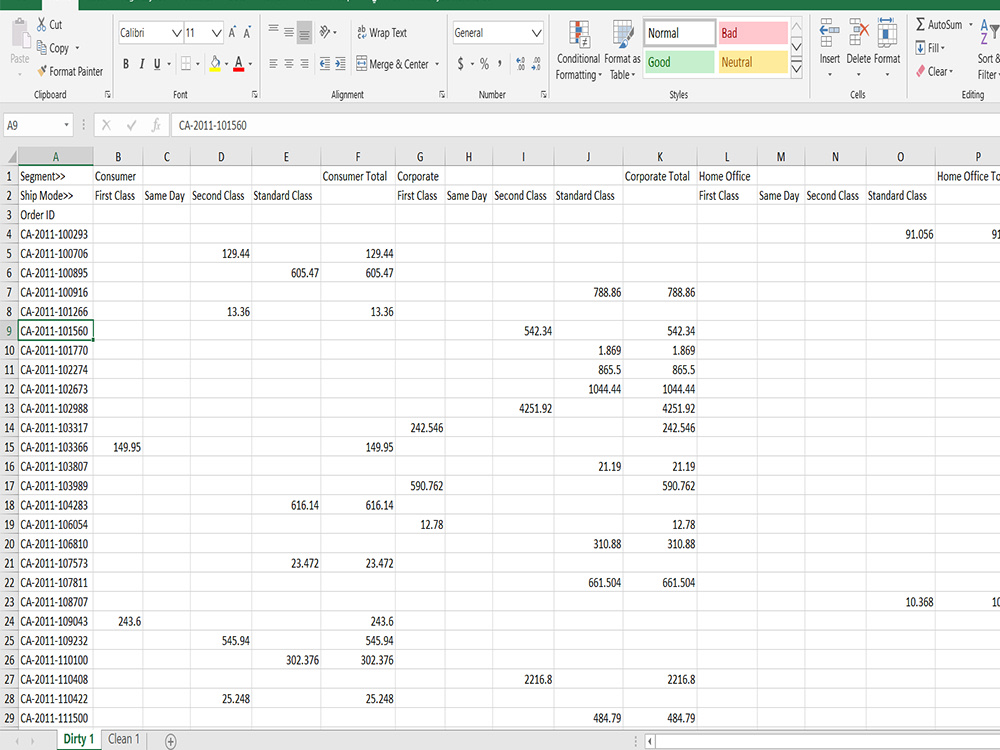Viewport: 1000px width, 750px height.
Task: Select the row 14 header
Action: 9,428
